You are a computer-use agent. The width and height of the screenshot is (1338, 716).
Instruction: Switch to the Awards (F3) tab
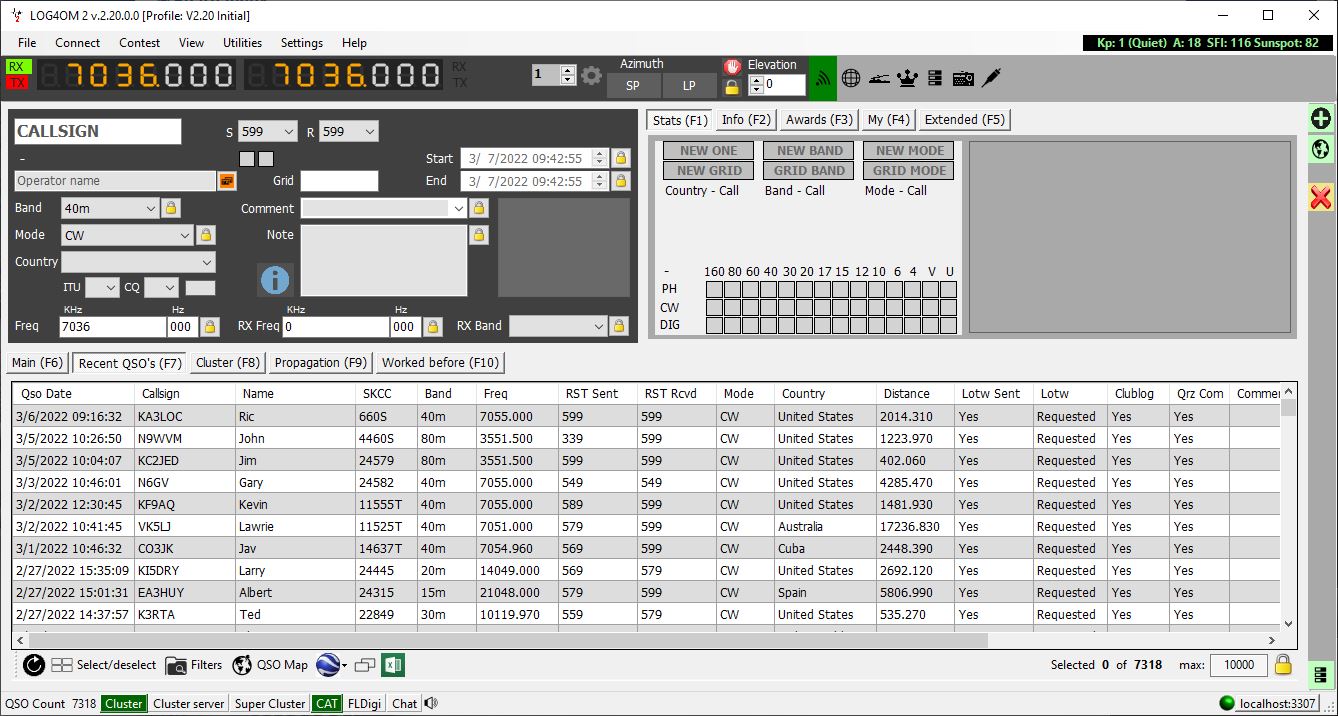[x=819, y=120]
